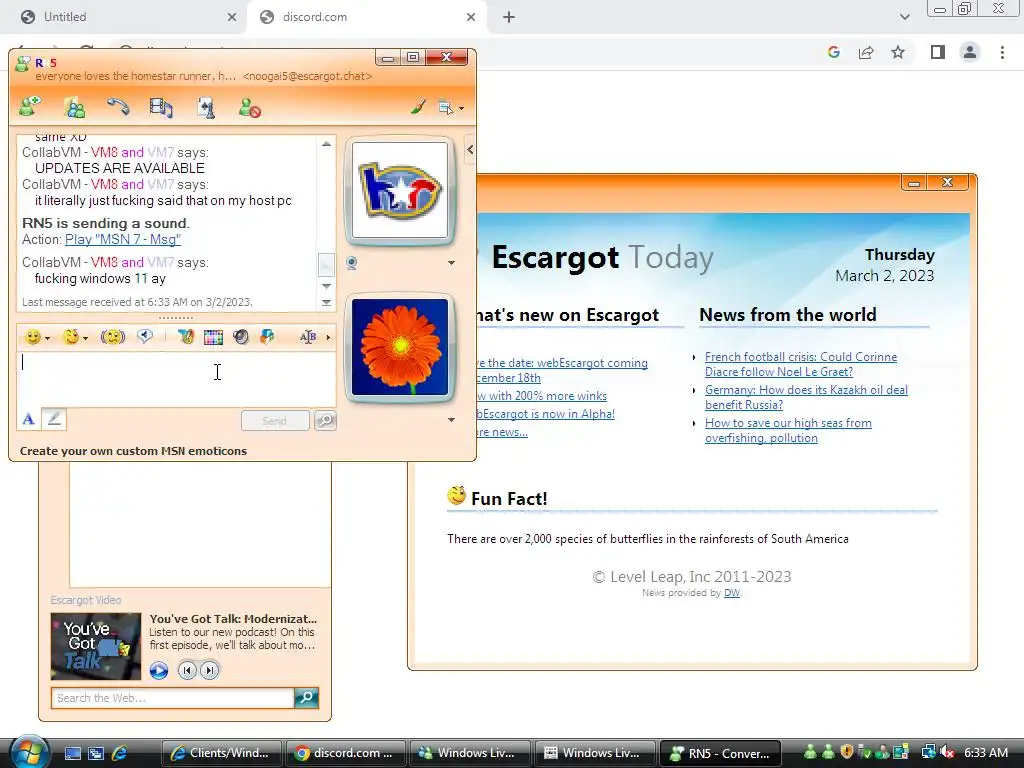
Task: Open the emoticon dropdown arrow next to smiley
Action: pos(48,338)
